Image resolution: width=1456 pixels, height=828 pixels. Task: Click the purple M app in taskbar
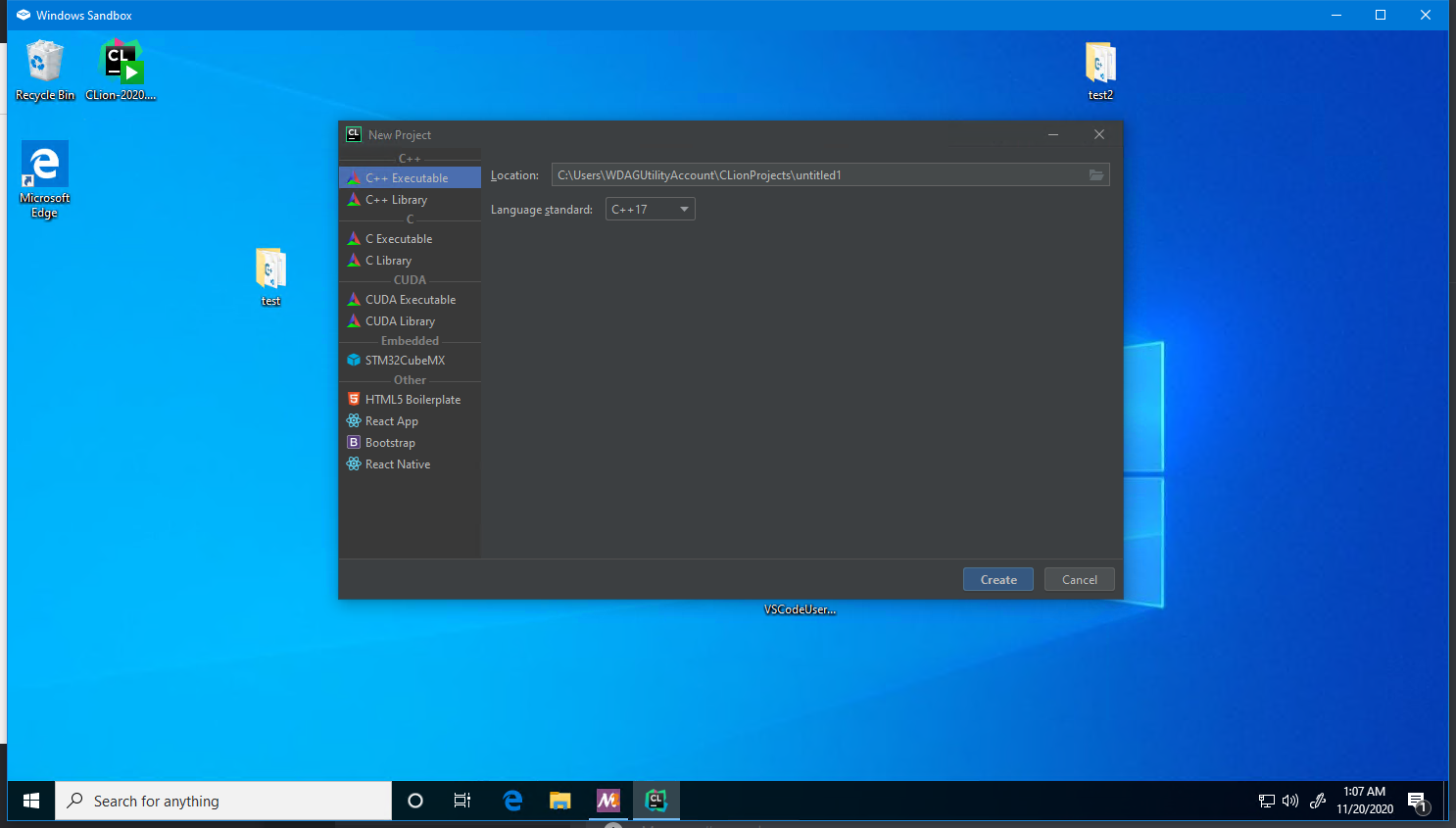[x=608, y=801]
